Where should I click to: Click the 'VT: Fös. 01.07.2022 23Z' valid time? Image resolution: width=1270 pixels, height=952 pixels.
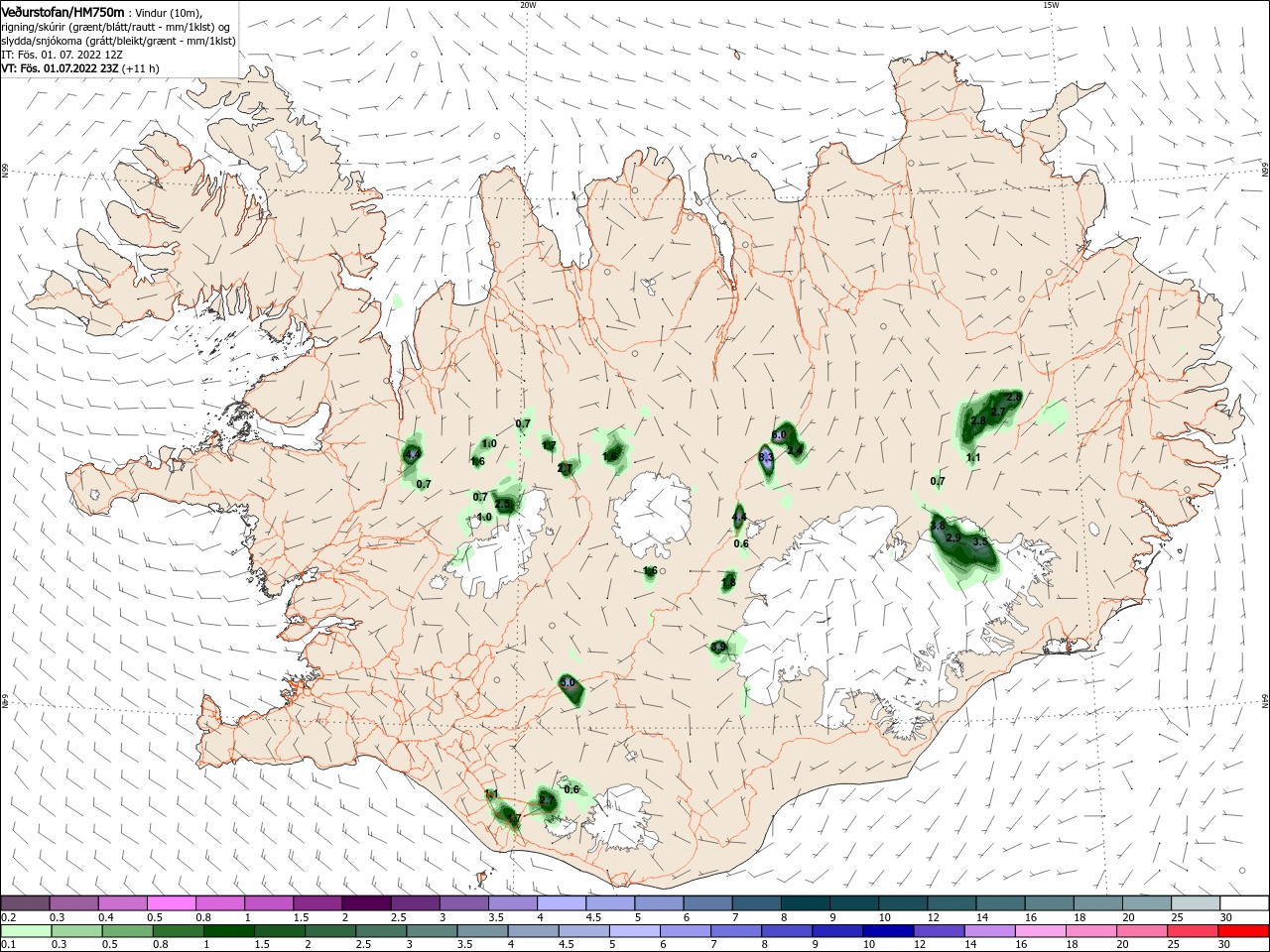click(60, 68)
